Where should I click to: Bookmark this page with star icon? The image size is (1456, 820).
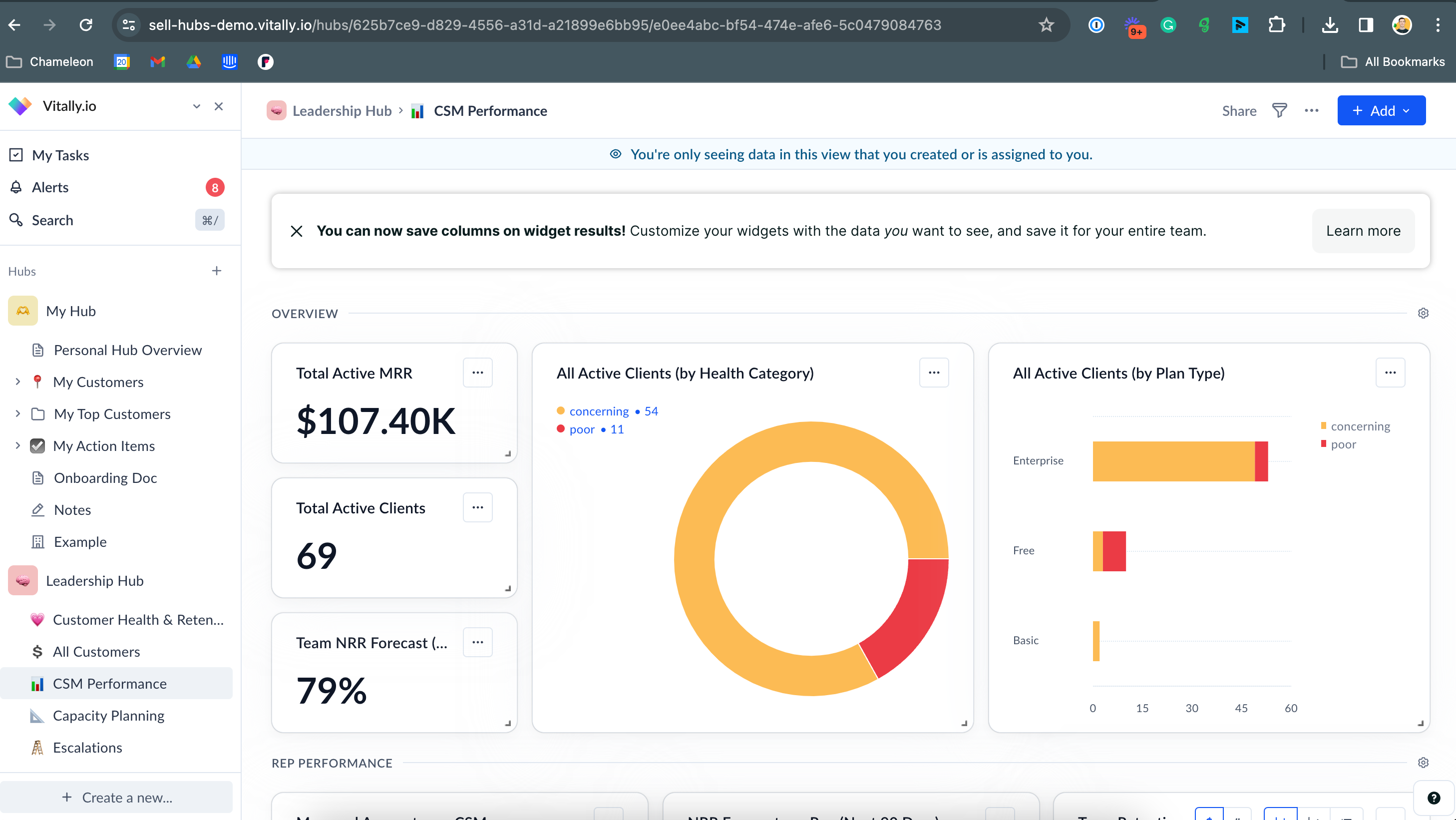[x=1046, y=25]
